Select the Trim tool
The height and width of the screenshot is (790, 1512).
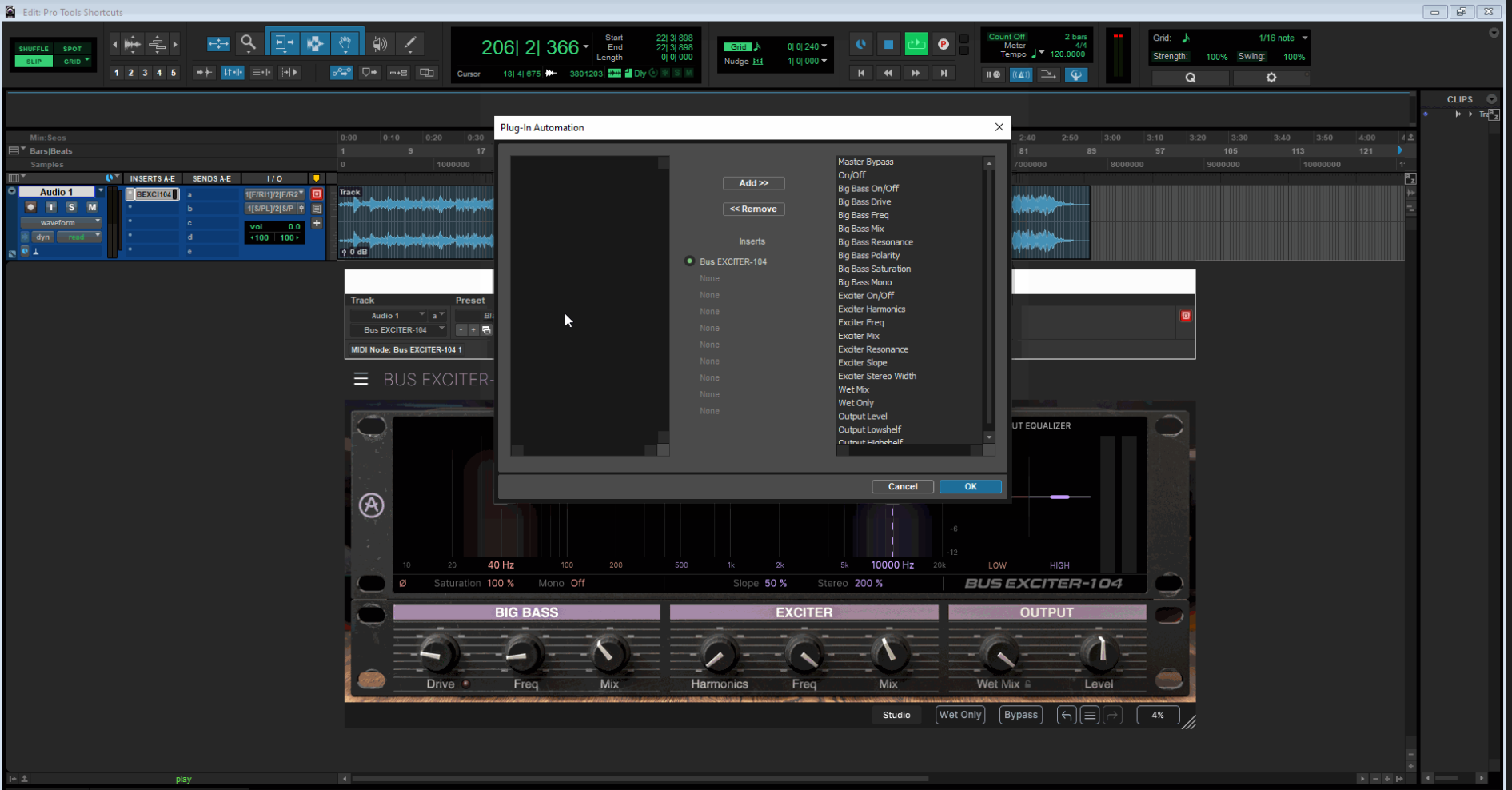tap(283, 43)
